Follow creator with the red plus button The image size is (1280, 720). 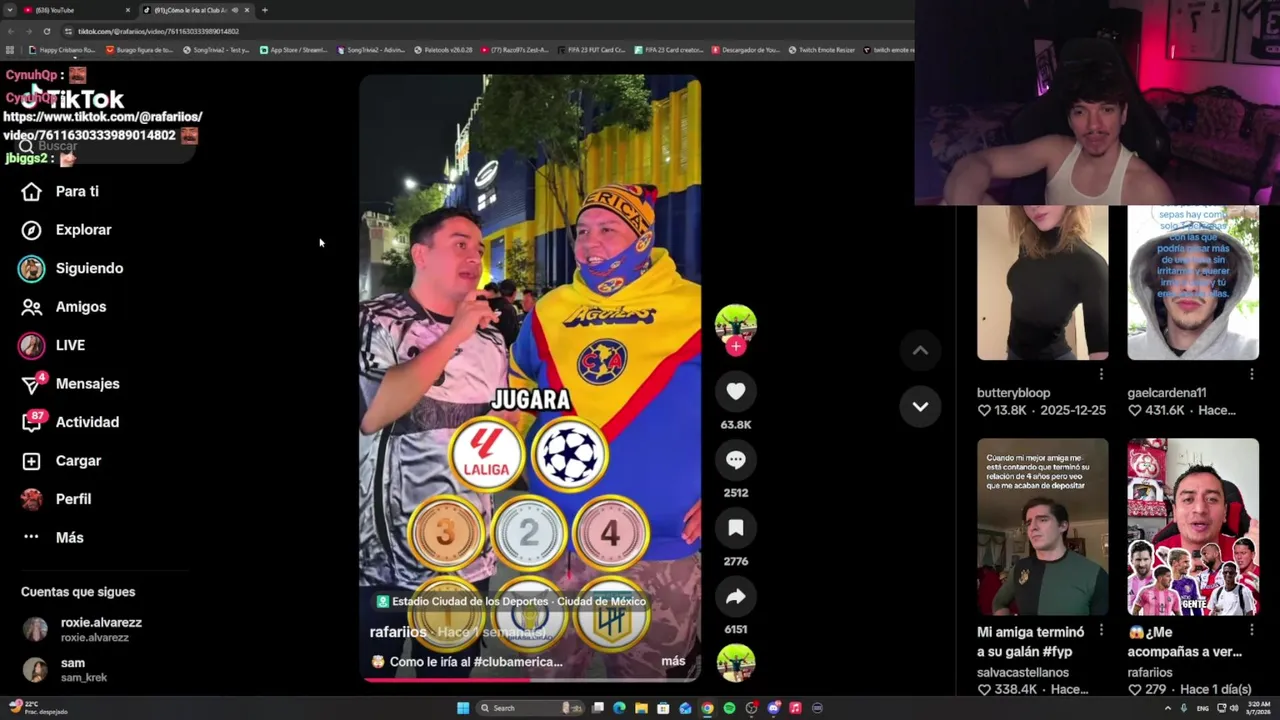tap(736, 346)
